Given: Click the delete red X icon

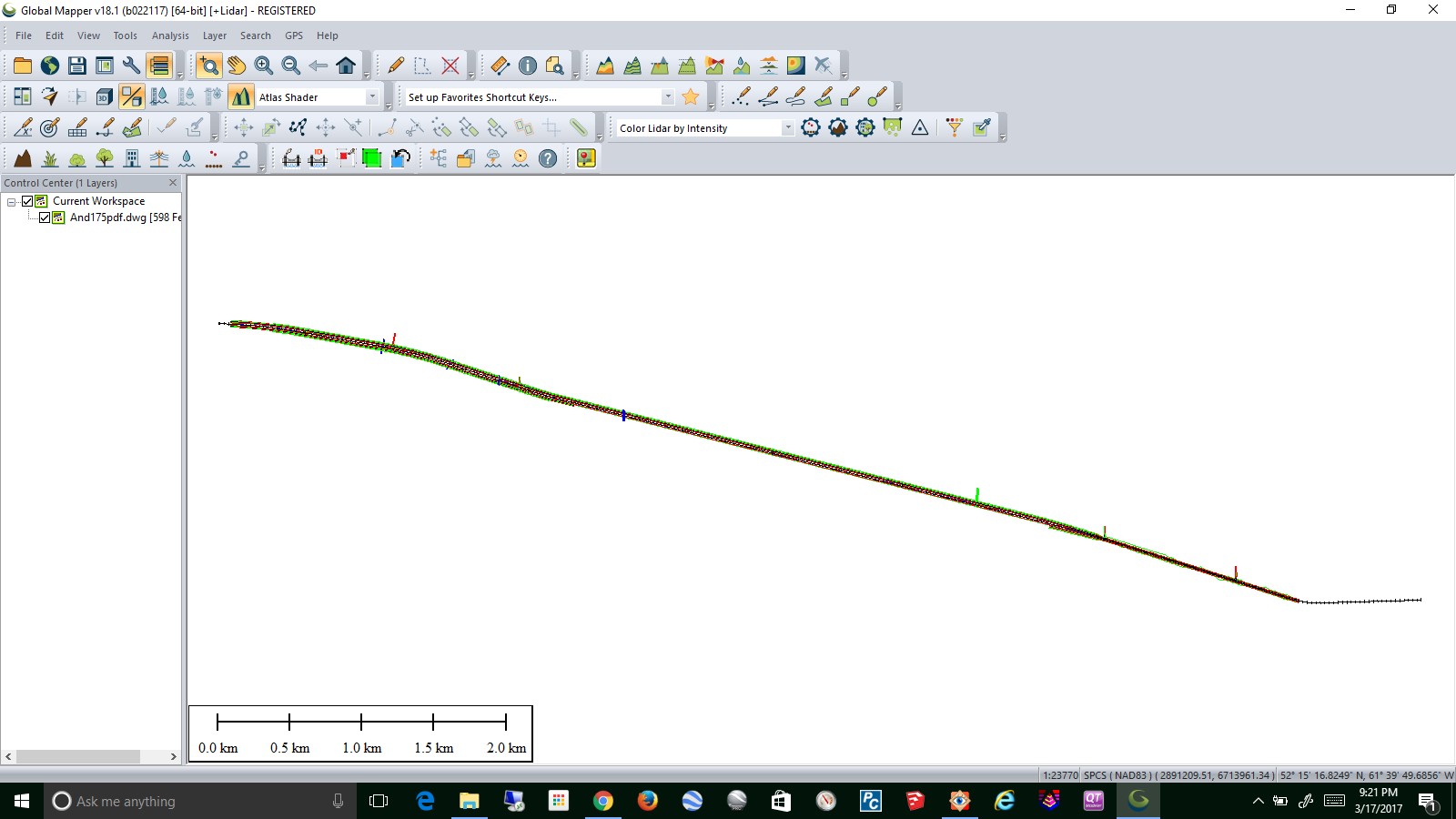Looking at the screenshot, I should tap(450, 66).
